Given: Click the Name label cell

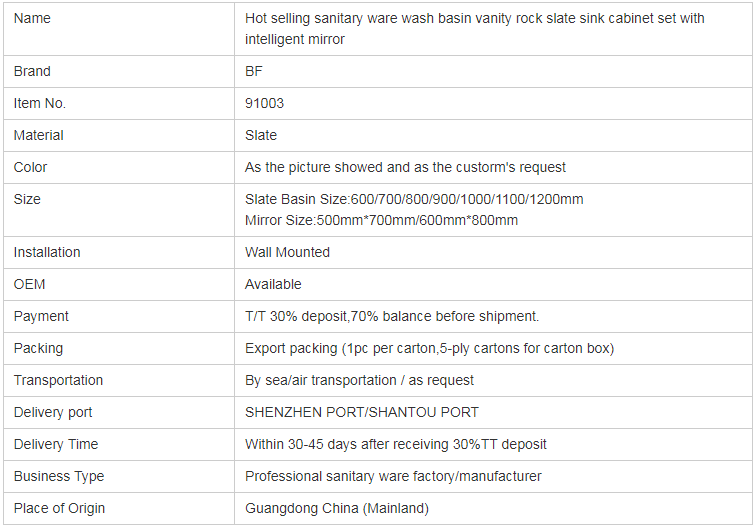Looking at the screenshot, I should (119, 29).
